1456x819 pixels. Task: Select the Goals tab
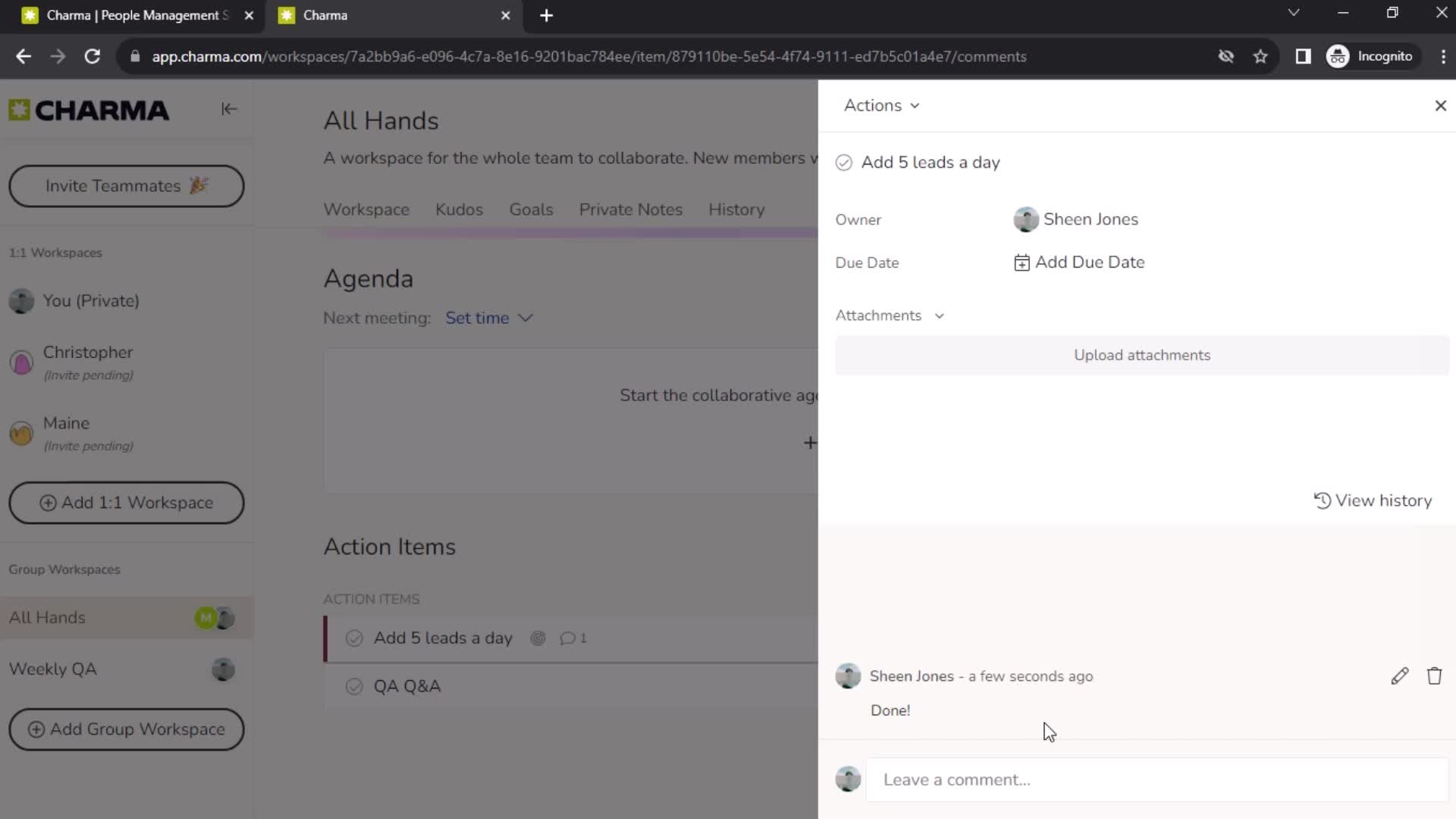[531, 209]
